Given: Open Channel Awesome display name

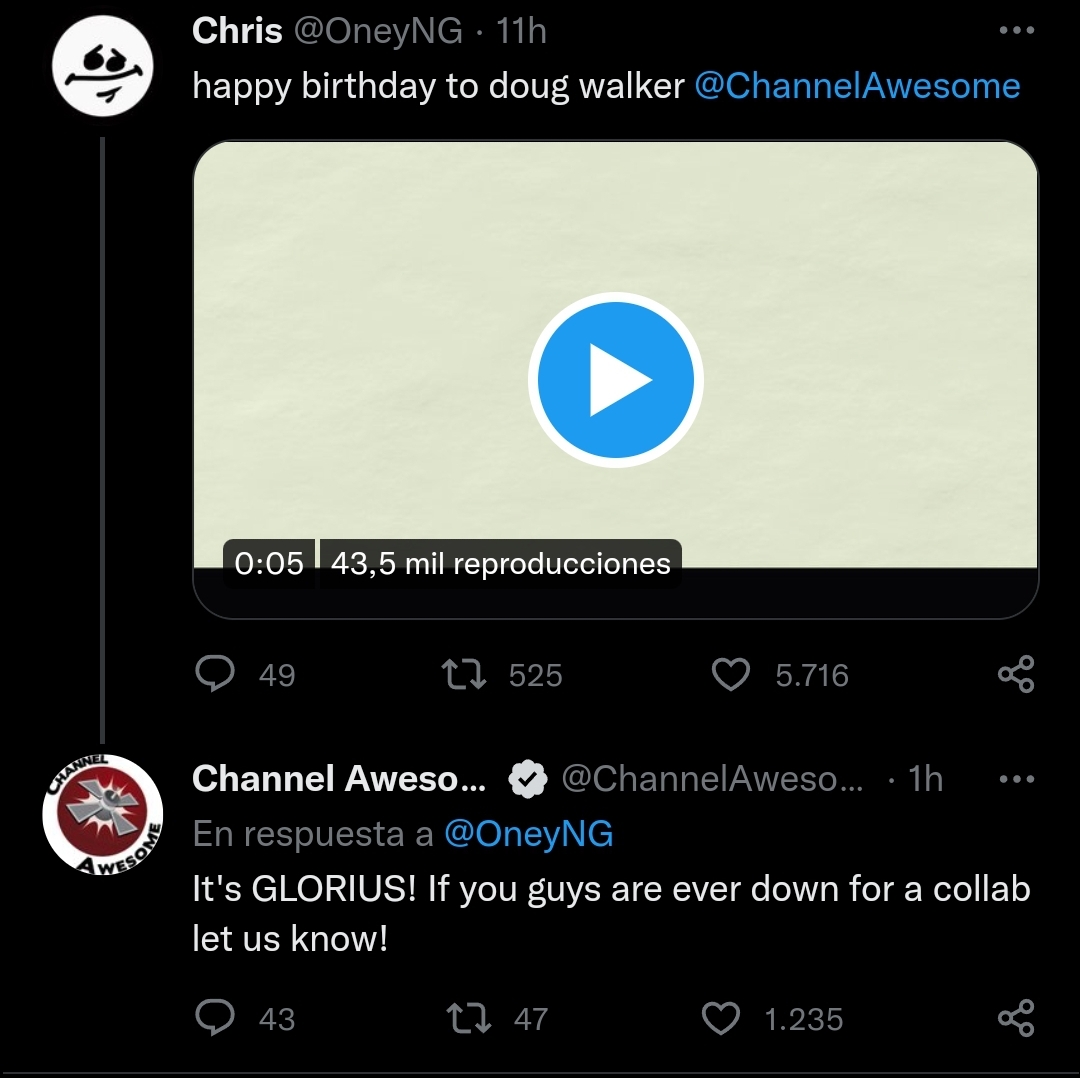Looking at the screenshot, I should [x=339, y=778].
